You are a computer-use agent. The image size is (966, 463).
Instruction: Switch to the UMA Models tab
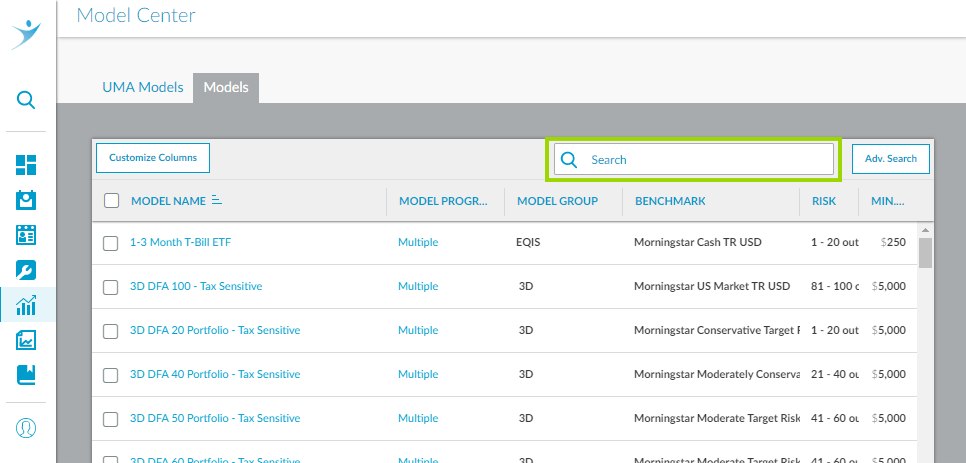143,88
